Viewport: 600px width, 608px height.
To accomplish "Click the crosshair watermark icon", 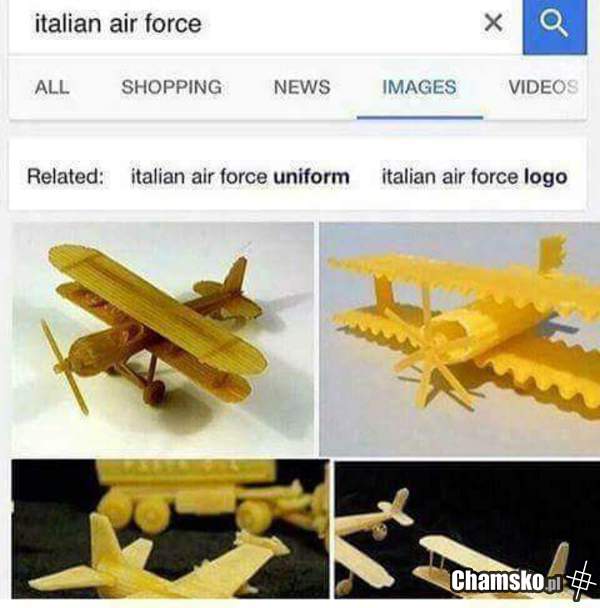I will tap(580, 580).
